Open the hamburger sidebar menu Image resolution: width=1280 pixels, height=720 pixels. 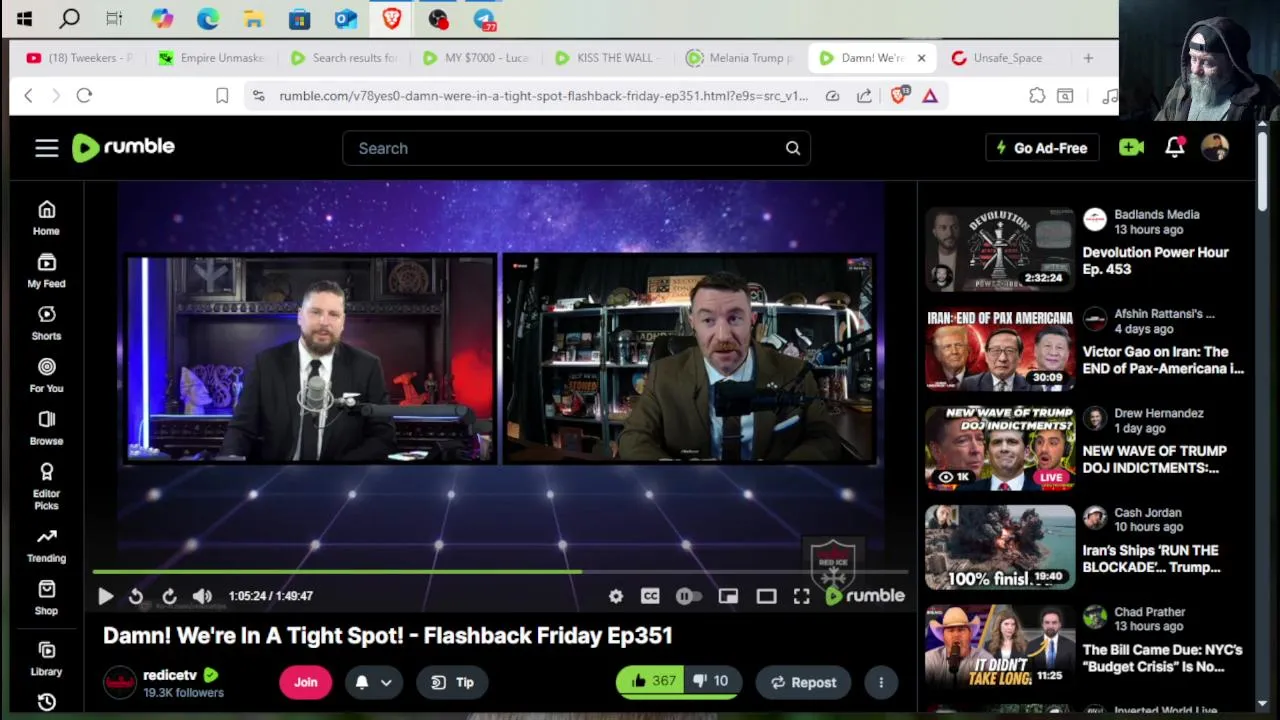[x=47, y=148]
